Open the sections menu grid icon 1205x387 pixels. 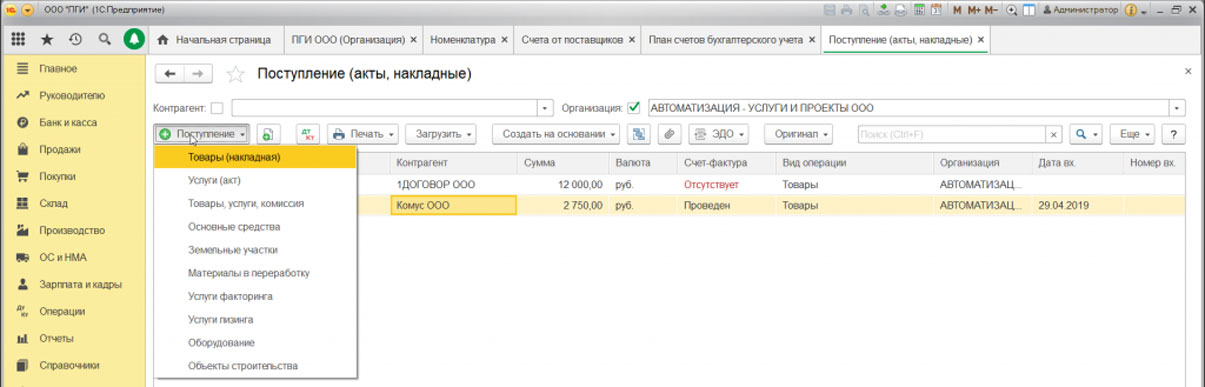click(x=17, y=40)
